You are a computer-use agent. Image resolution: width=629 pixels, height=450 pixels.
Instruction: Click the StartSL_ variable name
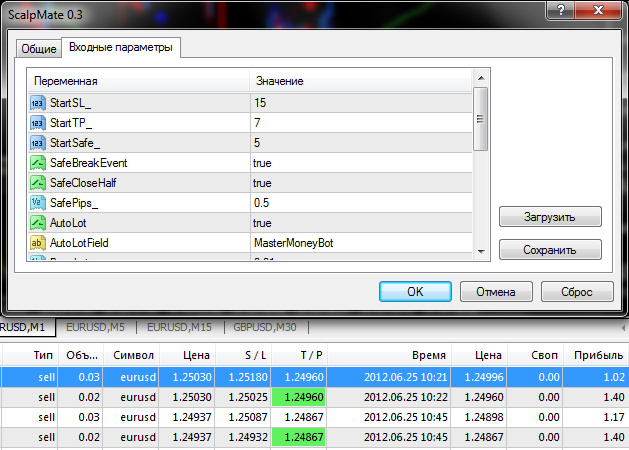tap(71, 103)
